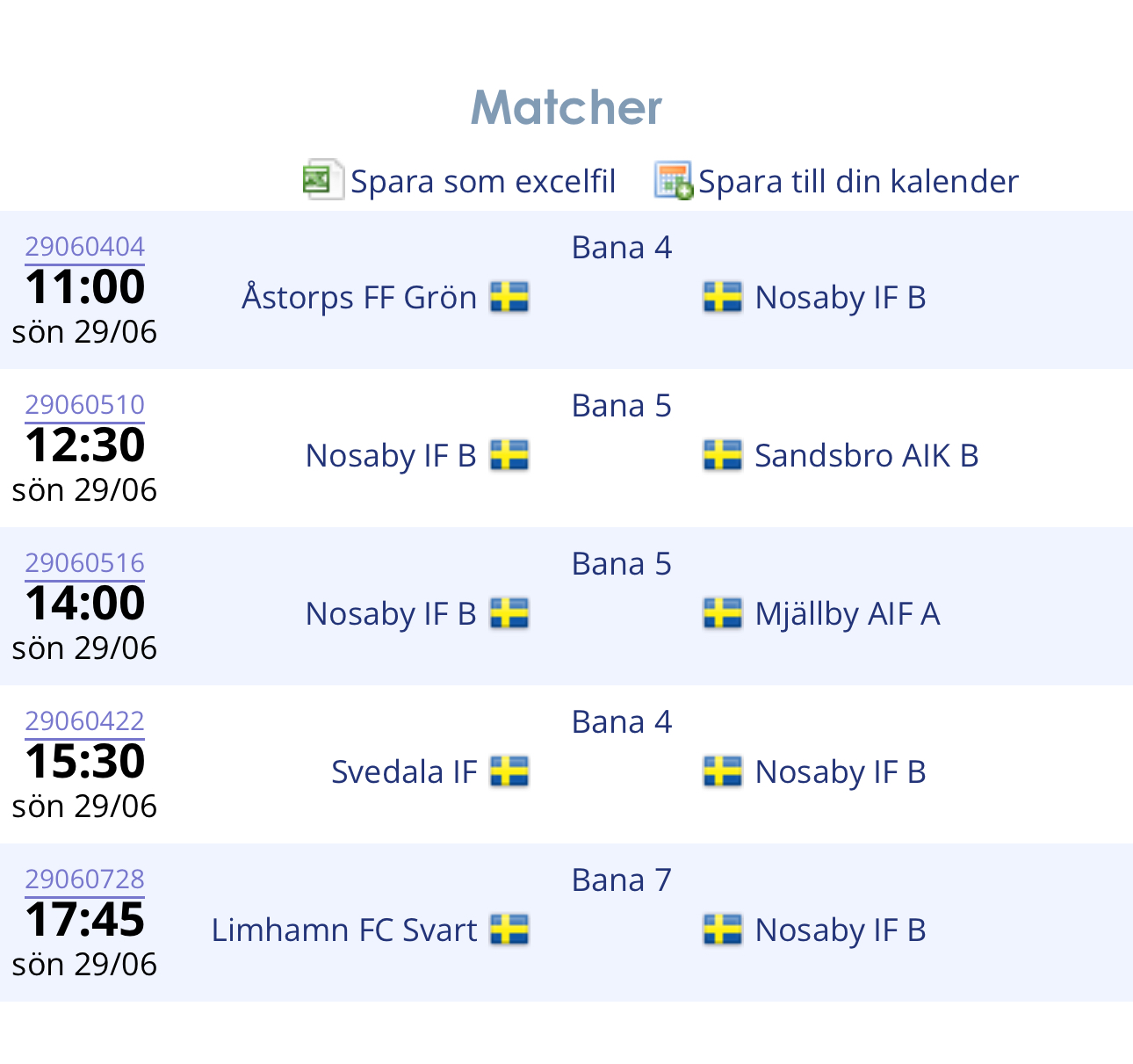Open Bana 7 field link
1133x1064 pixels.
621,880
